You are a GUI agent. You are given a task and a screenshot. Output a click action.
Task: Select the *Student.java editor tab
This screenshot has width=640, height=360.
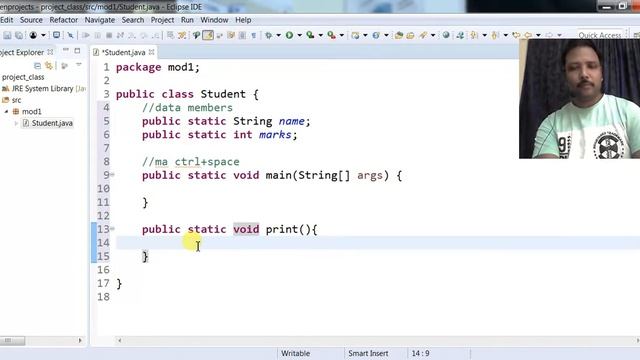(124, 52)
